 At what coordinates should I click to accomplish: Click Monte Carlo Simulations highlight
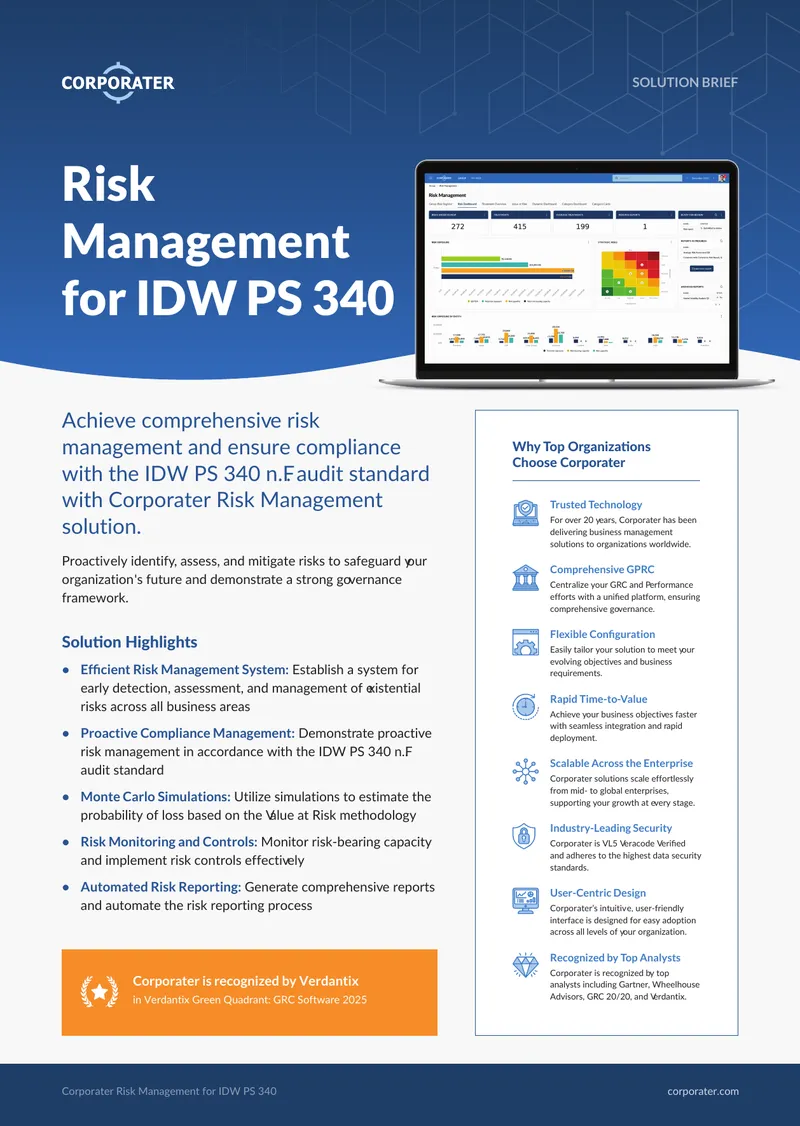click(x=256, y=806)
